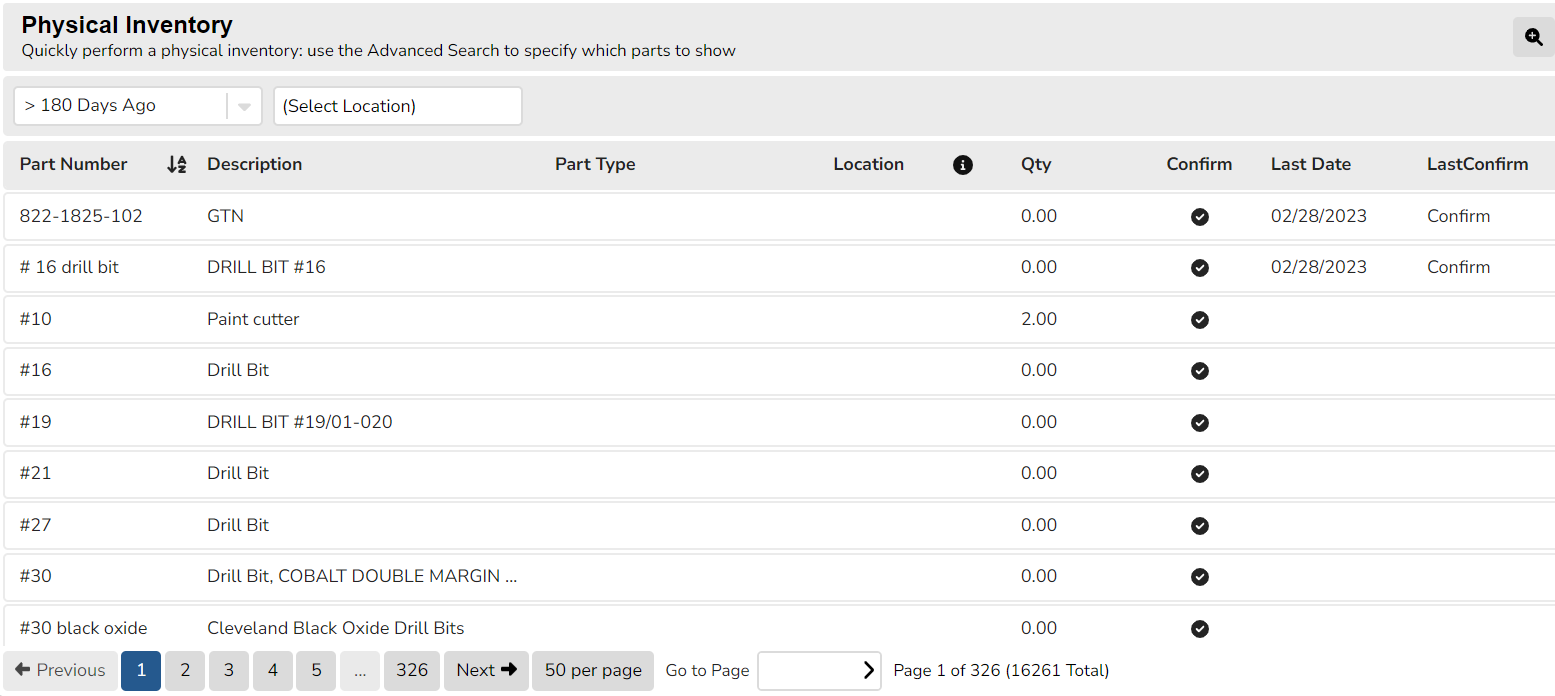Click the Location info icon
Image resolution: width=1555 pixels, height=696 pixels.
[962, 165]
